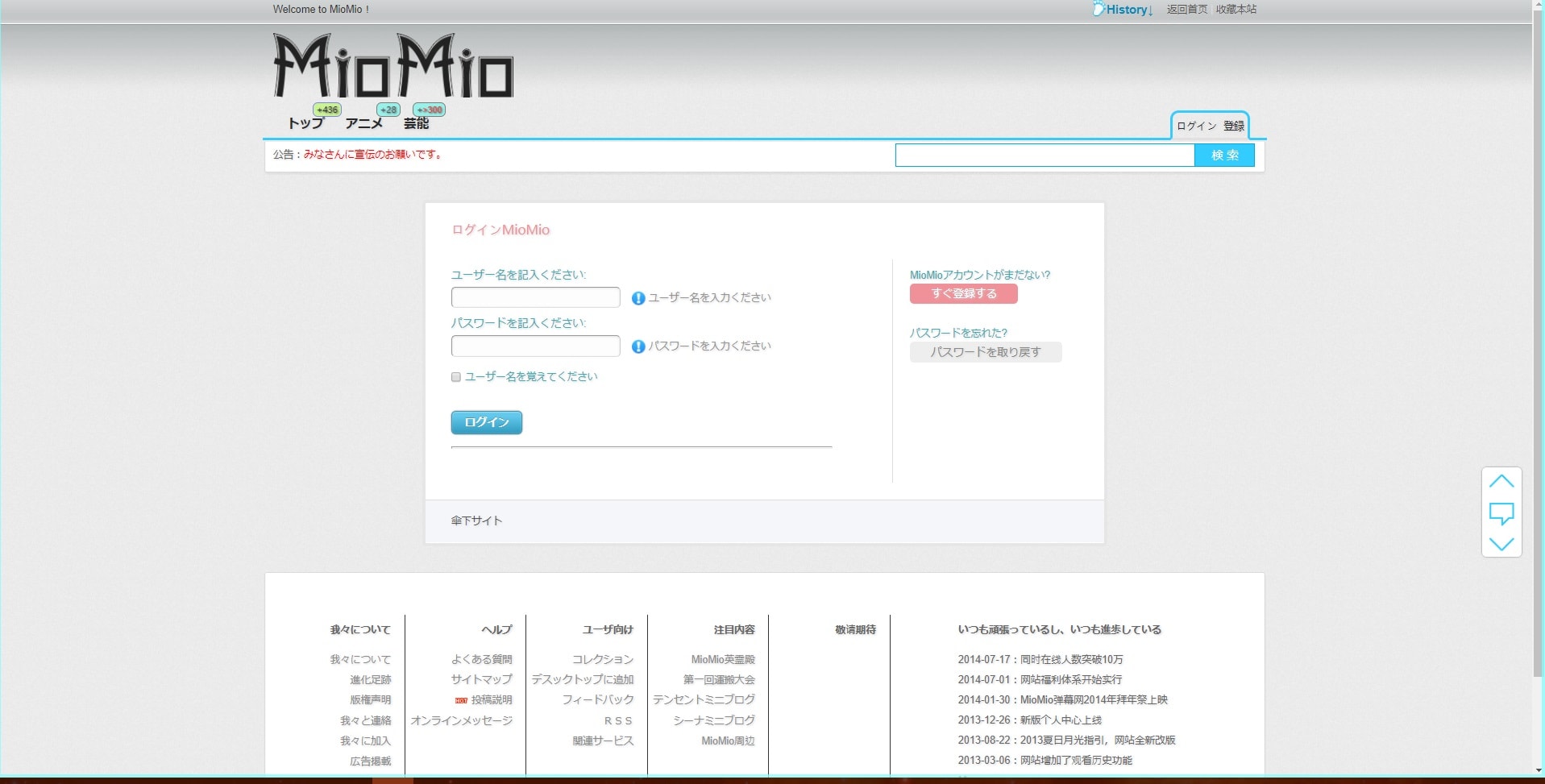Screen dimensions: 1545x784
Task: Click the 検索 search button
Action: 1224,156
